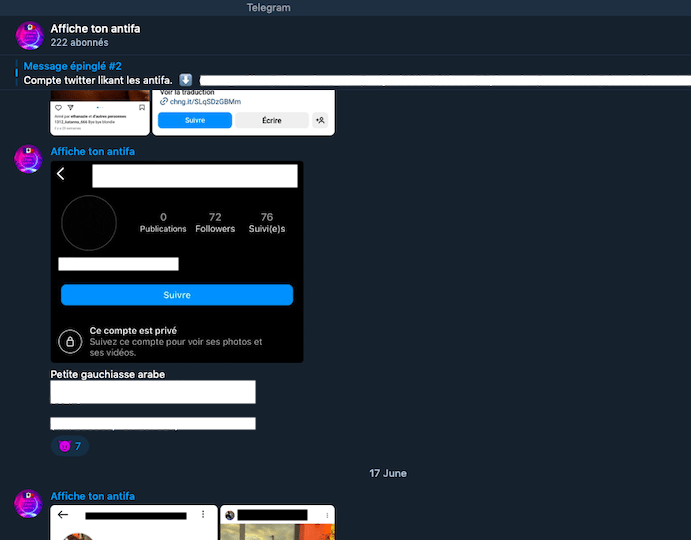Open the three-dot menu in the bottom-right screenshot
The image size is (691, 540).
point(327,515)
